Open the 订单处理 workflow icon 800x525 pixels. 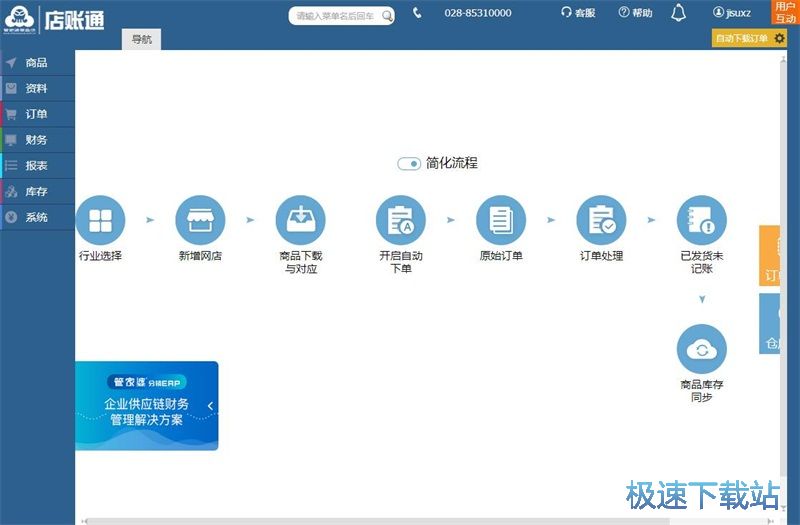[x=601, y=220]
